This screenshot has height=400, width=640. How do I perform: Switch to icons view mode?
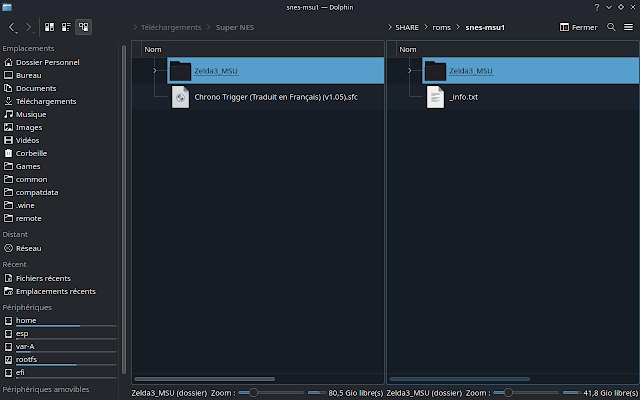49,27
